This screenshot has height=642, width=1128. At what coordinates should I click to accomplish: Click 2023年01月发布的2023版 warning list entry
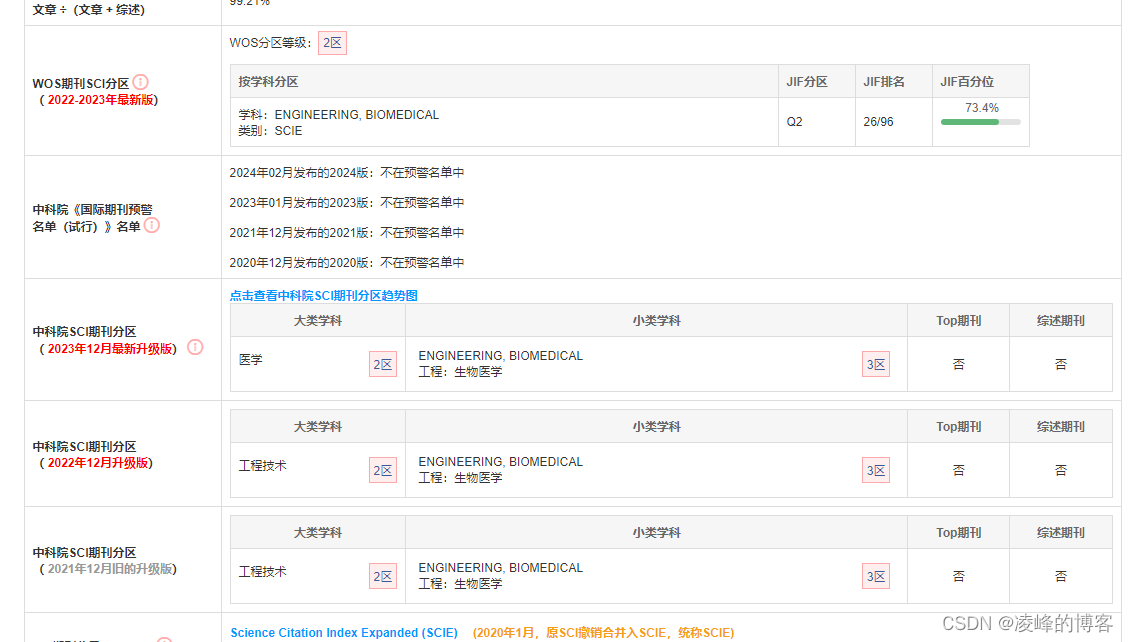coord(347,202)
